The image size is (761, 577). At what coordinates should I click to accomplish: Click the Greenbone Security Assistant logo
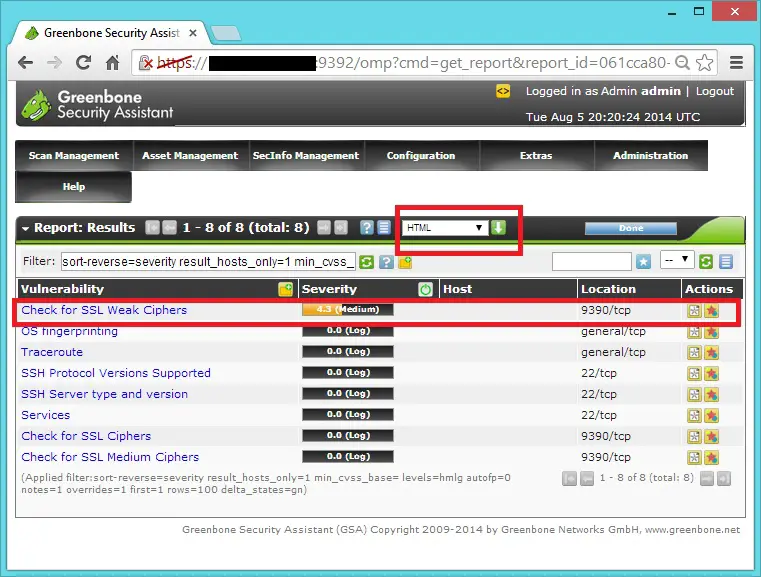tap(98, 104)
